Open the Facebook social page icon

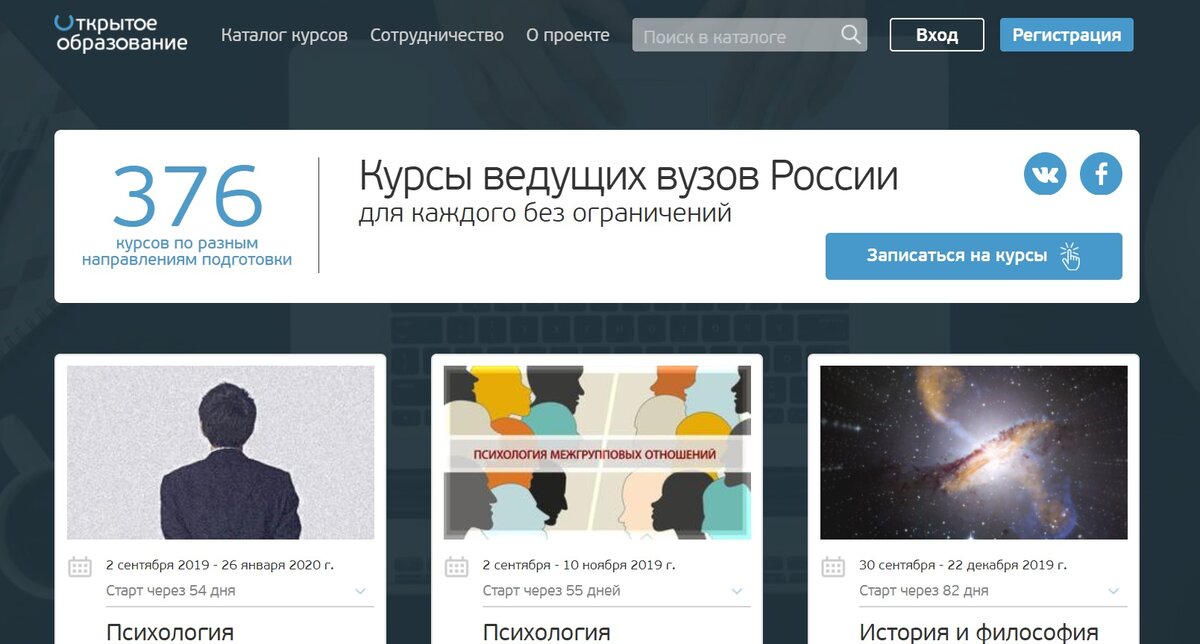pyautogui.click(x=1101, y=174)
